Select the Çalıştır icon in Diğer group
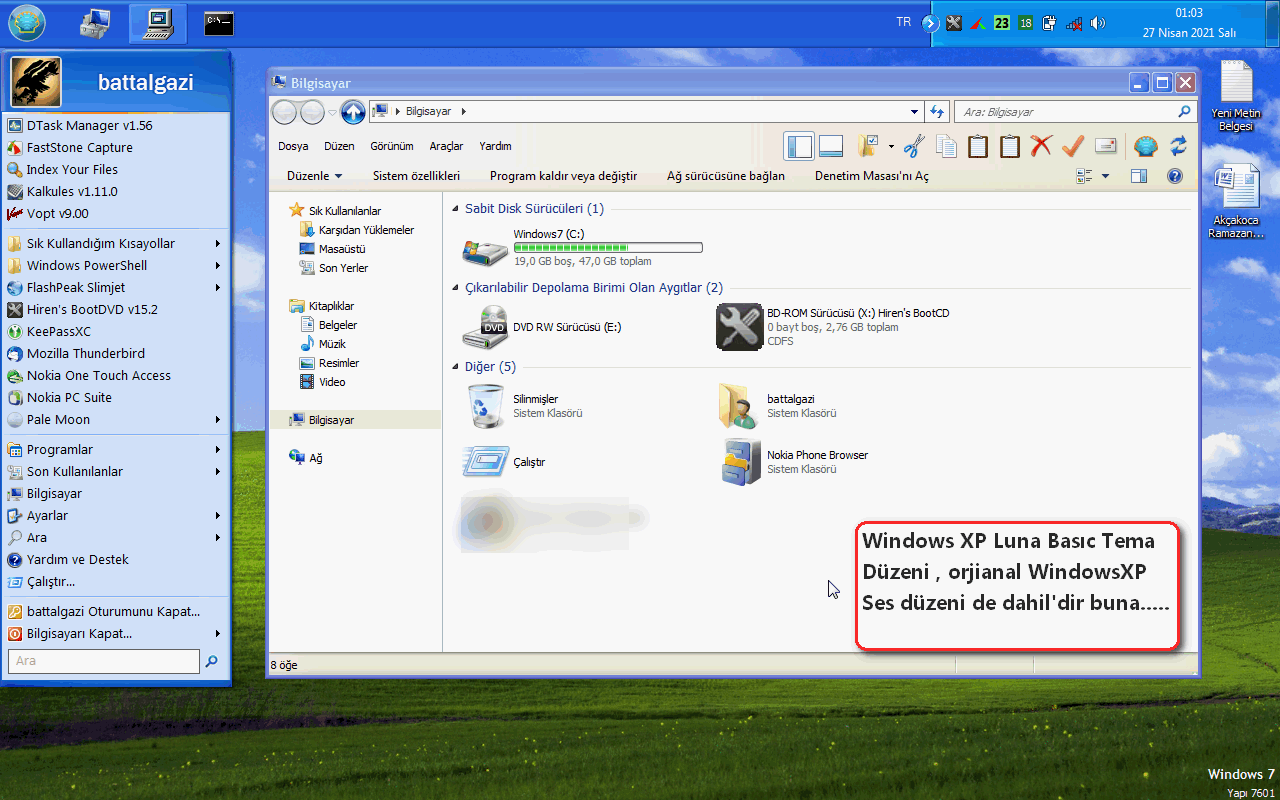This screenshot has width=1280, height=800. click(x=486, y=461)
